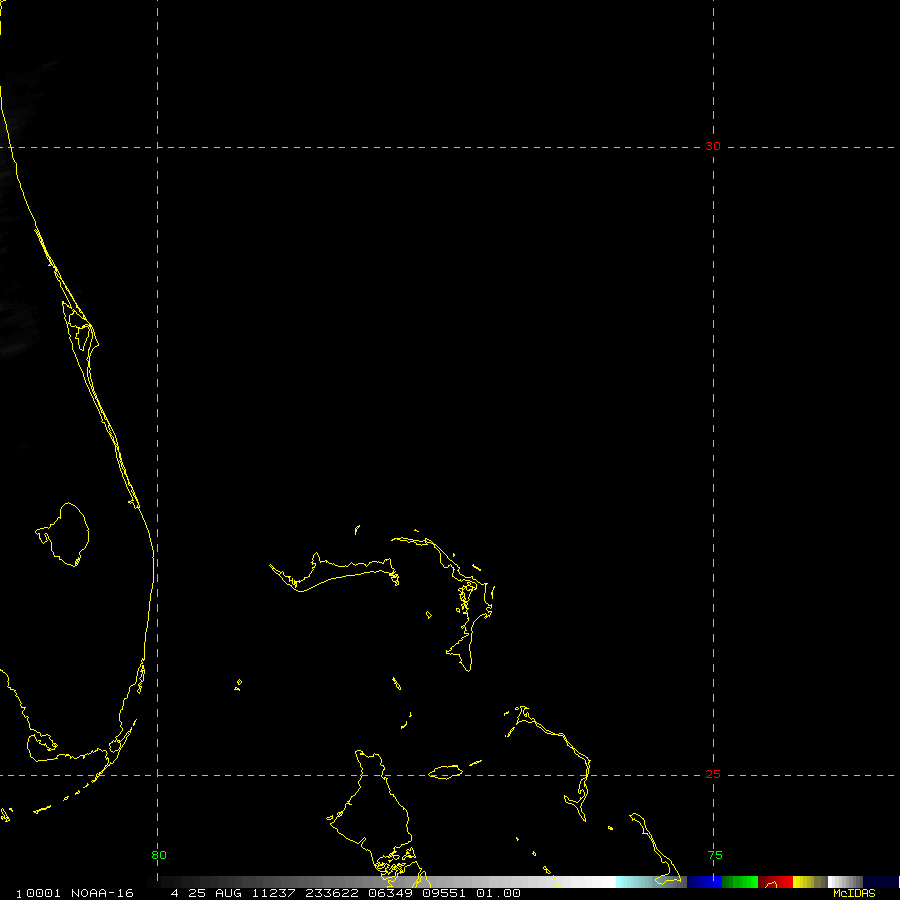Viewport: 900px width, 900px height.
Task: Select the green segment in the color scale
Action: (x=740, y=882)
